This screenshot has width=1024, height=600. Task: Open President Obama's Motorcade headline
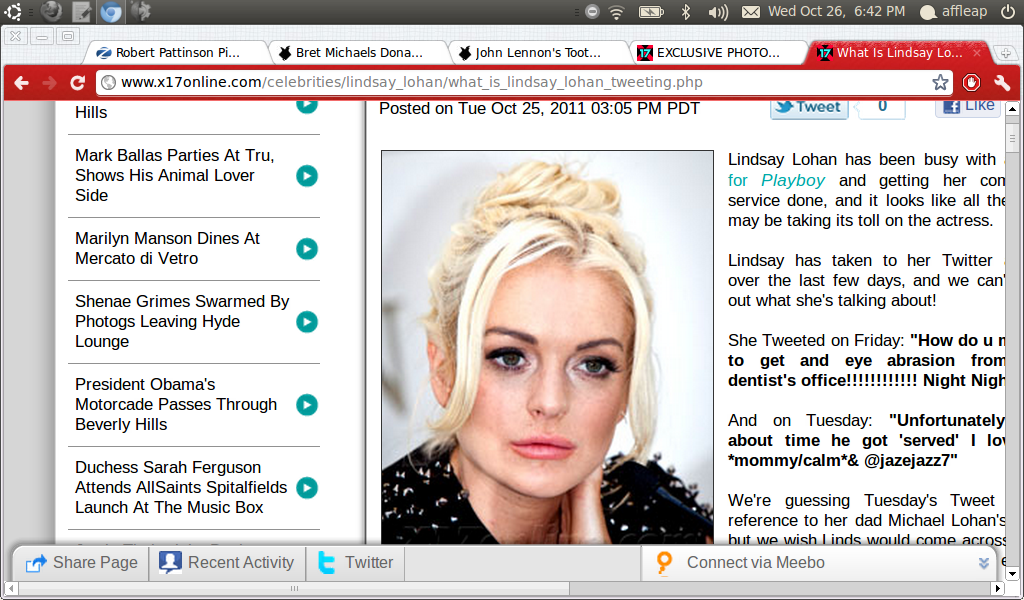point(176,405)
